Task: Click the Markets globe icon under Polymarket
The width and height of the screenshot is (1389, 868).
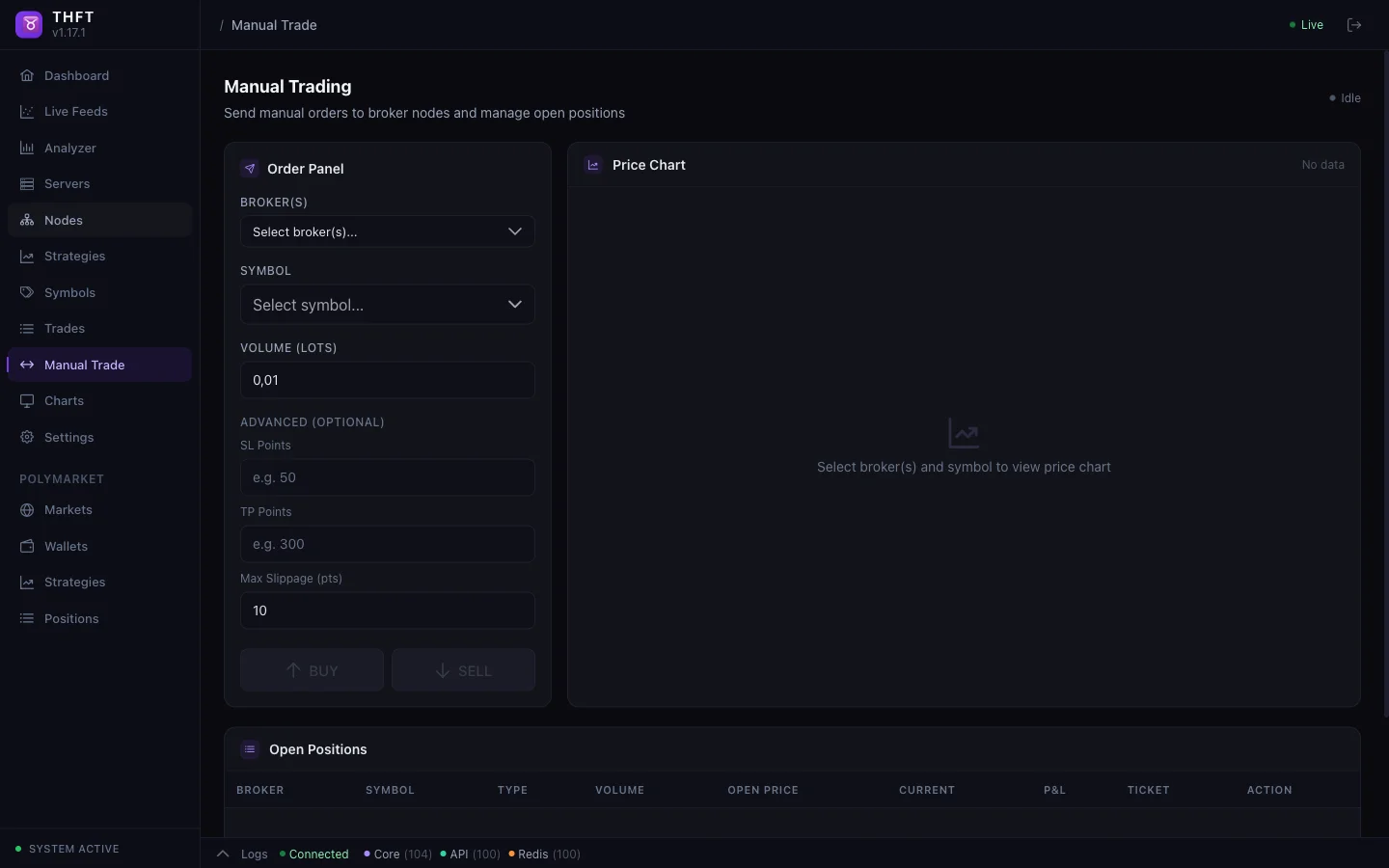Action: [26, 510]
